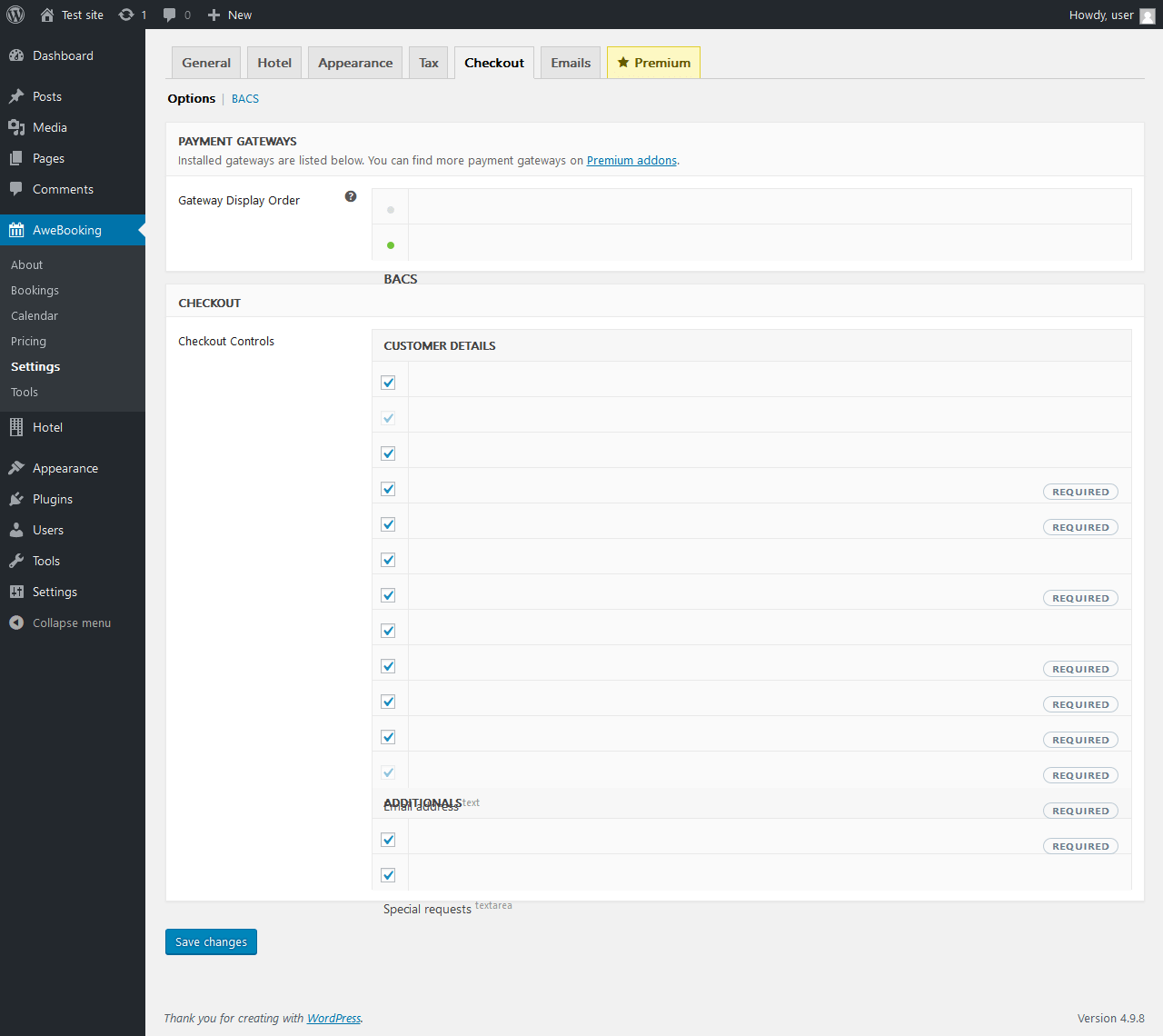Click the WordPress logo in admin bar
The image size is (1163, 1036).
tap(15, 15)
